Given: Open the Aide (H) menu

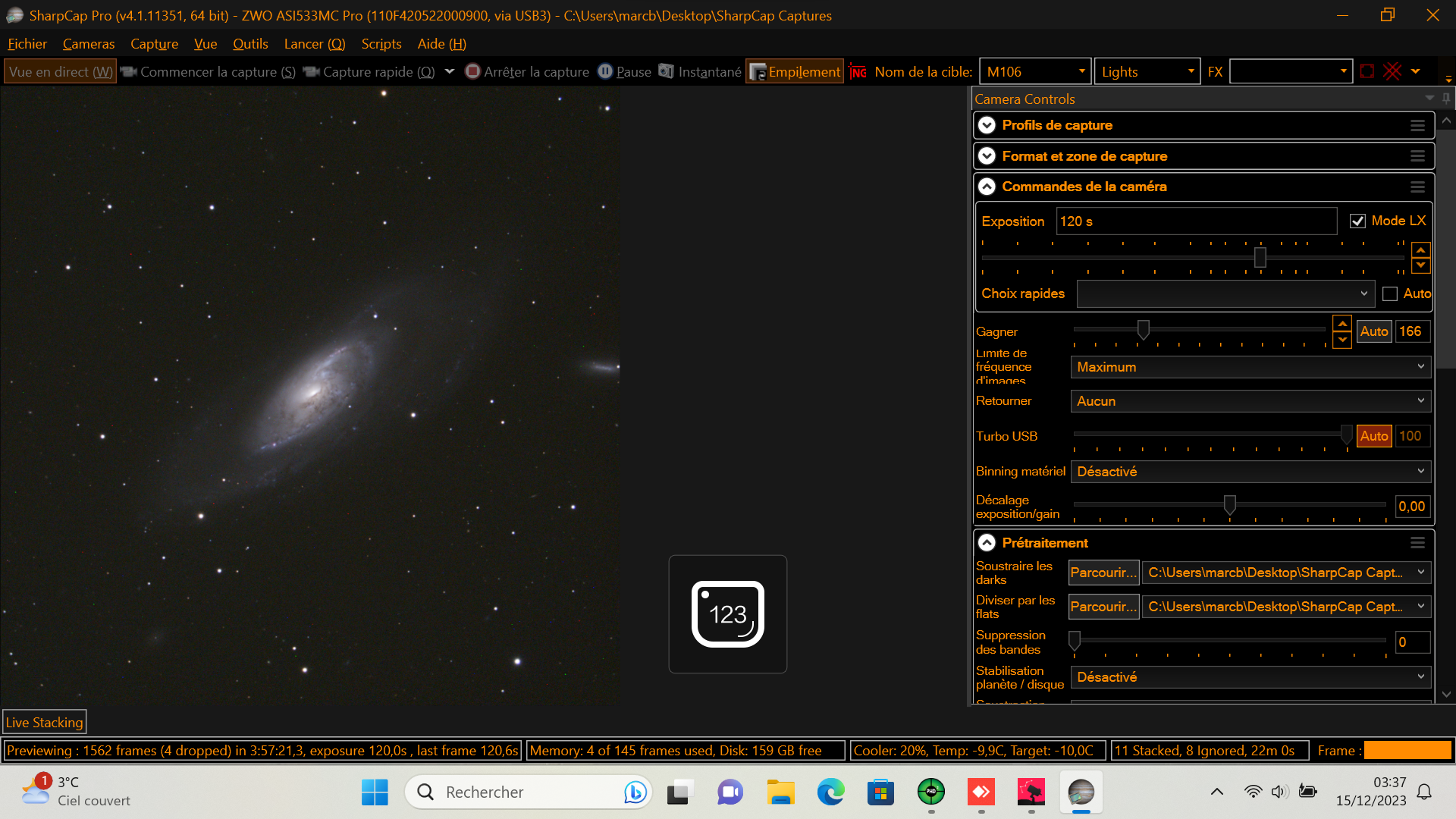Looking at the screenshot, I should pos(442,44).
